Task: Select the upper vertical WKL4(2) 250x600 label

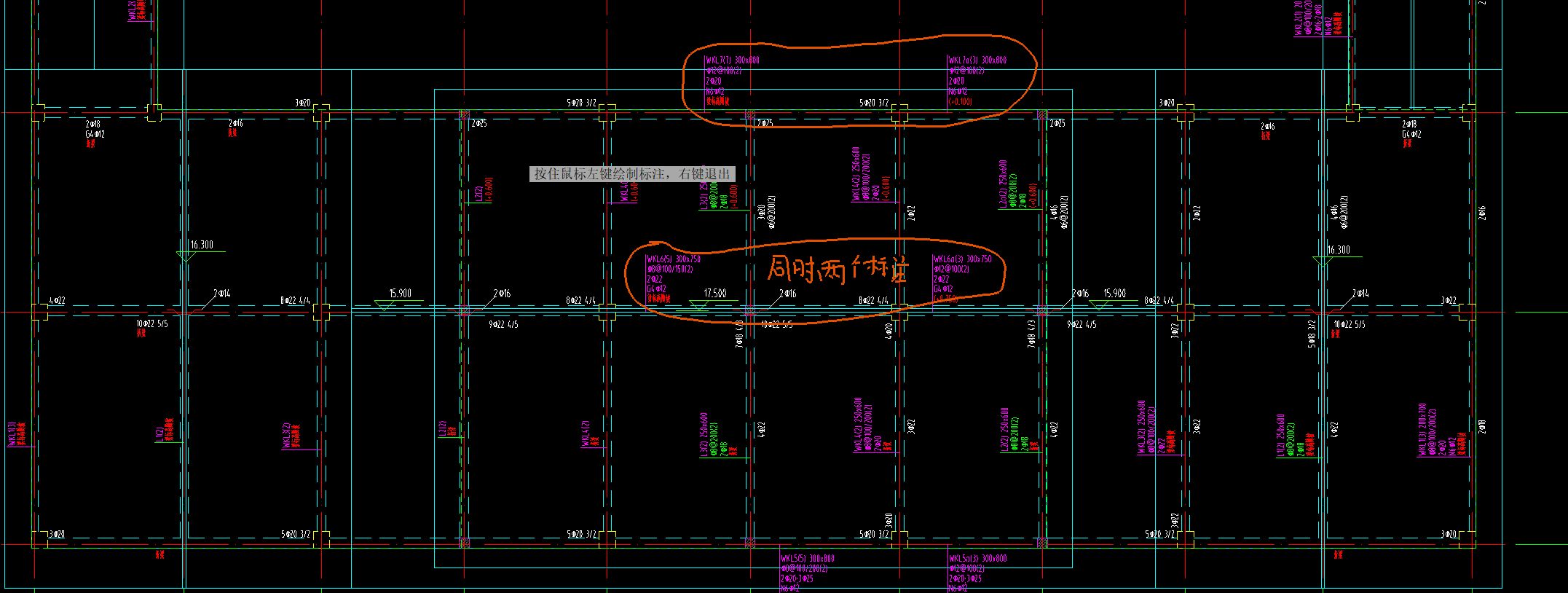Action: click(856, 174)
